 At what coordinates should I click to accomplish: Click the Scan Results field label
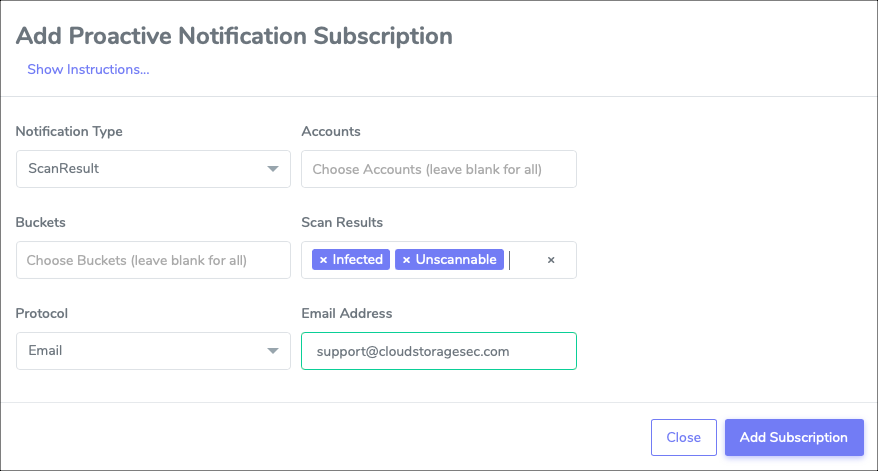click(x=342, y=222)
